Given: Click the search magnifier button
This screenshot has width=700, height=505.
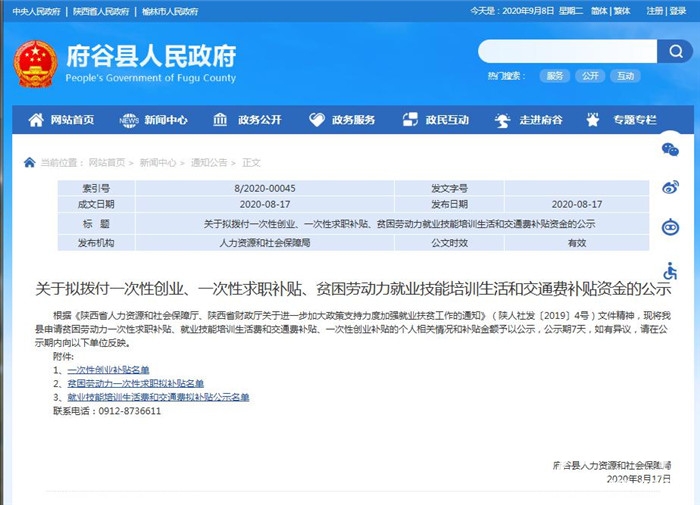Looking at the screenshot, I should pos(673,52).
